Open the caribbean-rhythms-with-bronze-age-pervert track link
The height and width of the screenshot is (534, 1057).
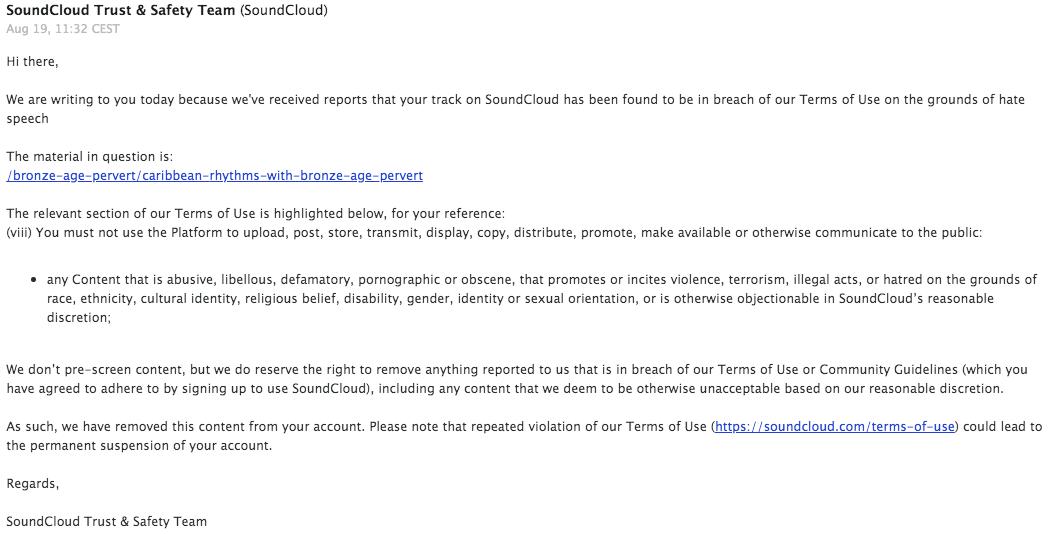[214, 176]
